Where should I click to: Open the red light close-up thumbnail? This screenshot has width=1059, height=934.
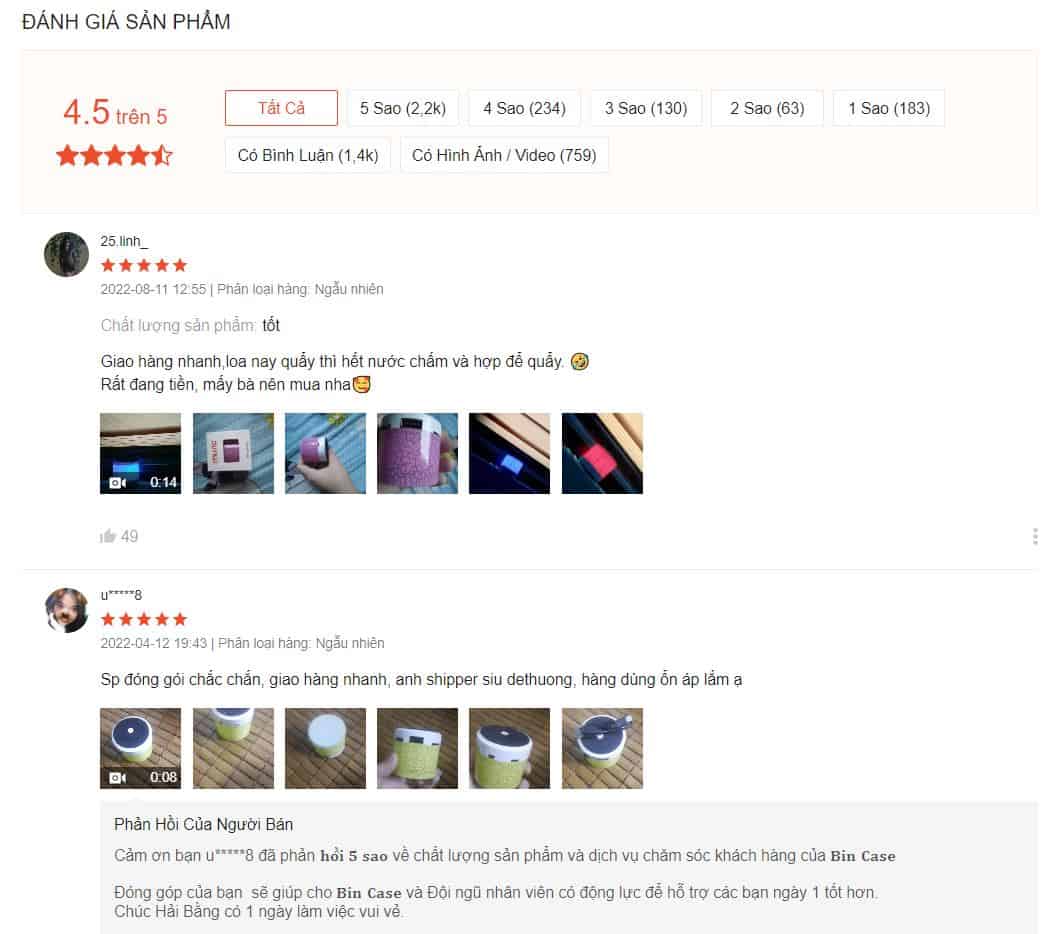point(602,453)
